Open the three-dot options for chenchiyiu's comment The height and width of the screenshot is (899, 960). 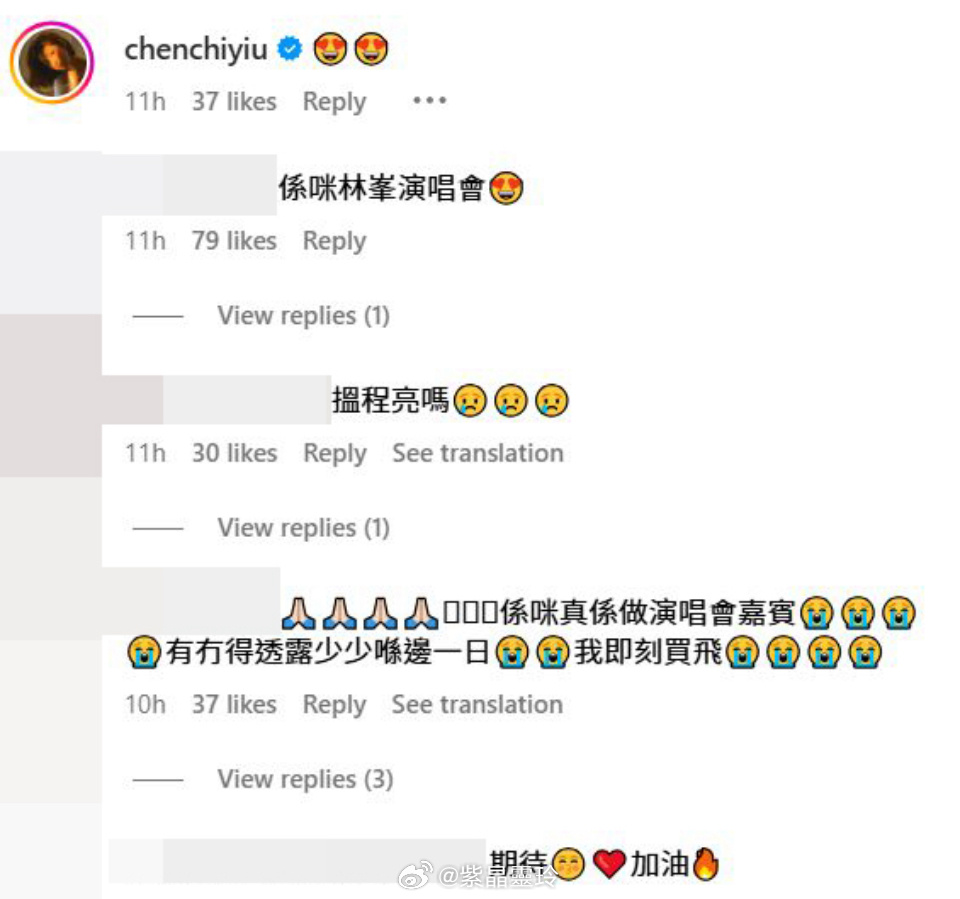[430, 100]
